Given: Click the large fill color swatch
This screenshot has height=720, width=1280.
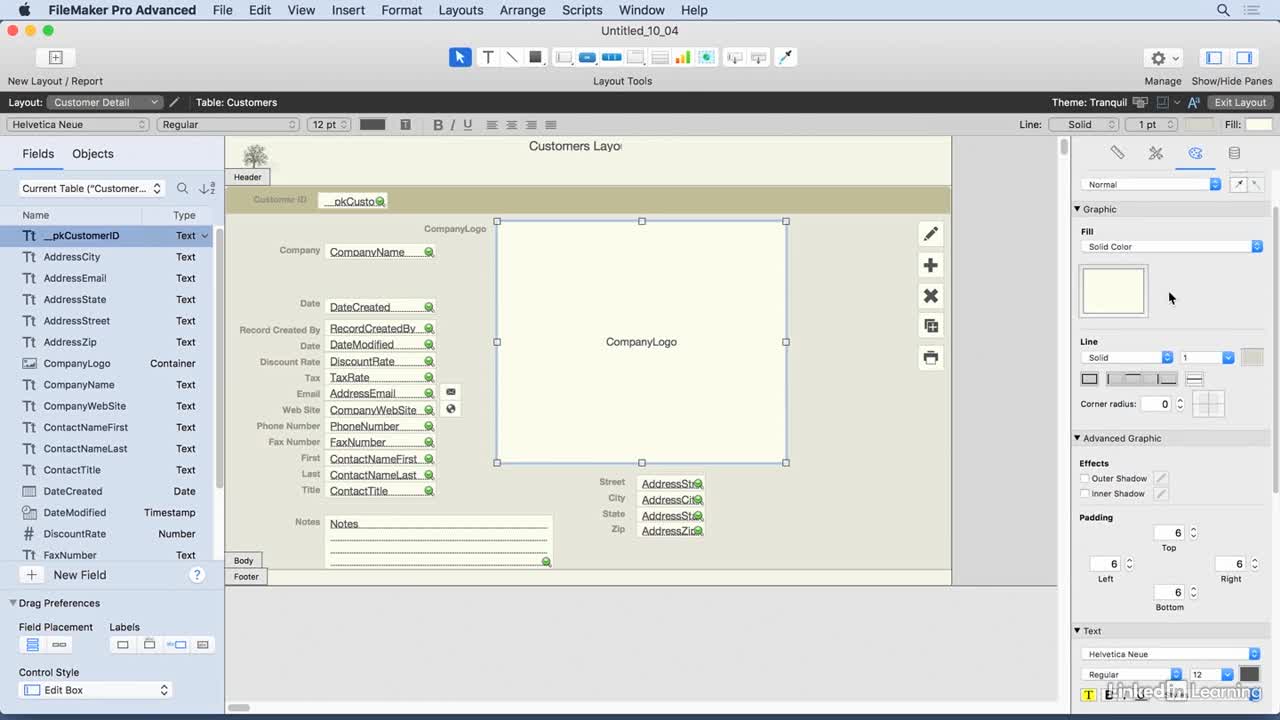Looking at the screenshot, I should tap(1113, 291).
